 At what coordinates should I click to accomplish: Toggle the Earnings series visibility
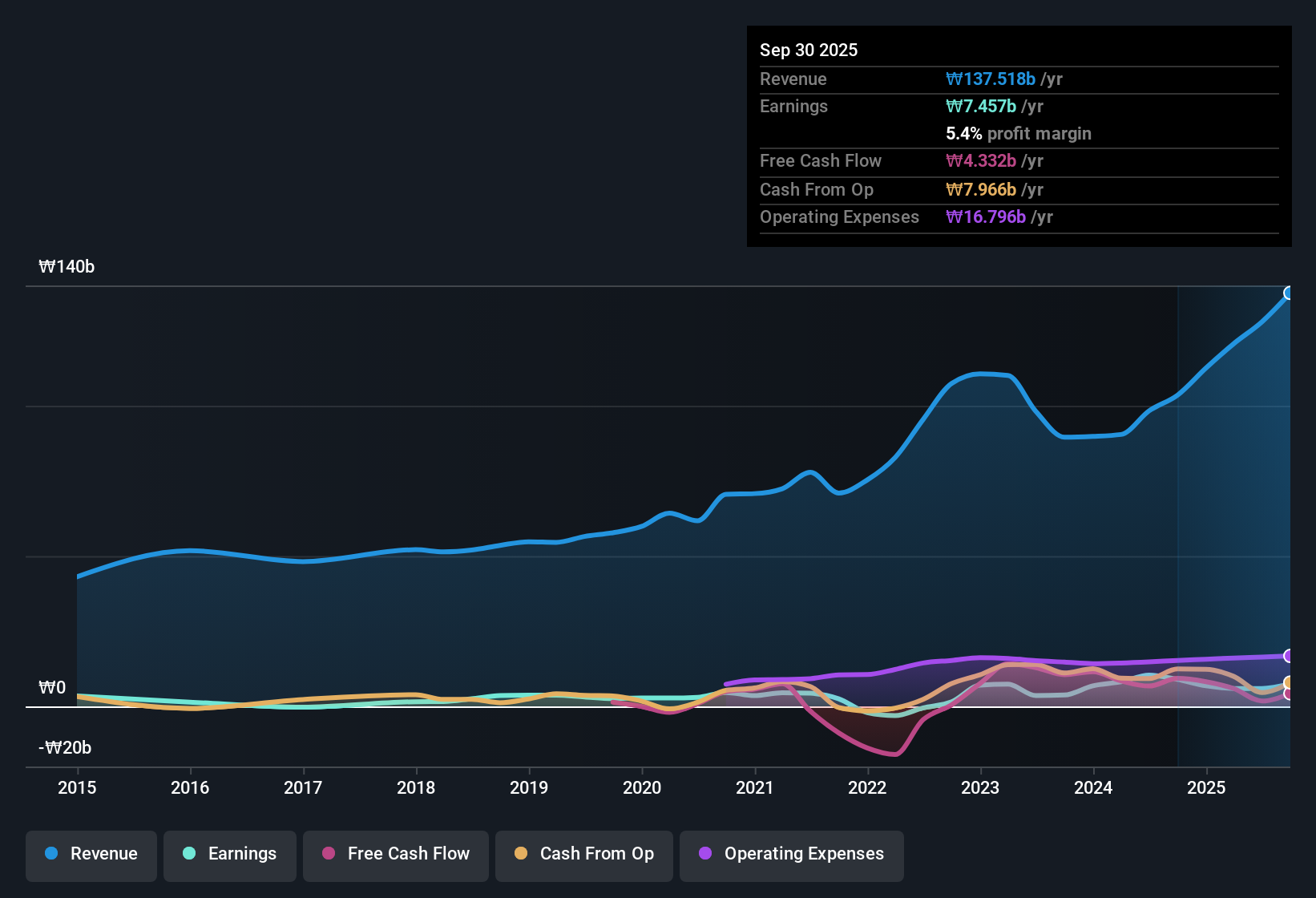230,854
